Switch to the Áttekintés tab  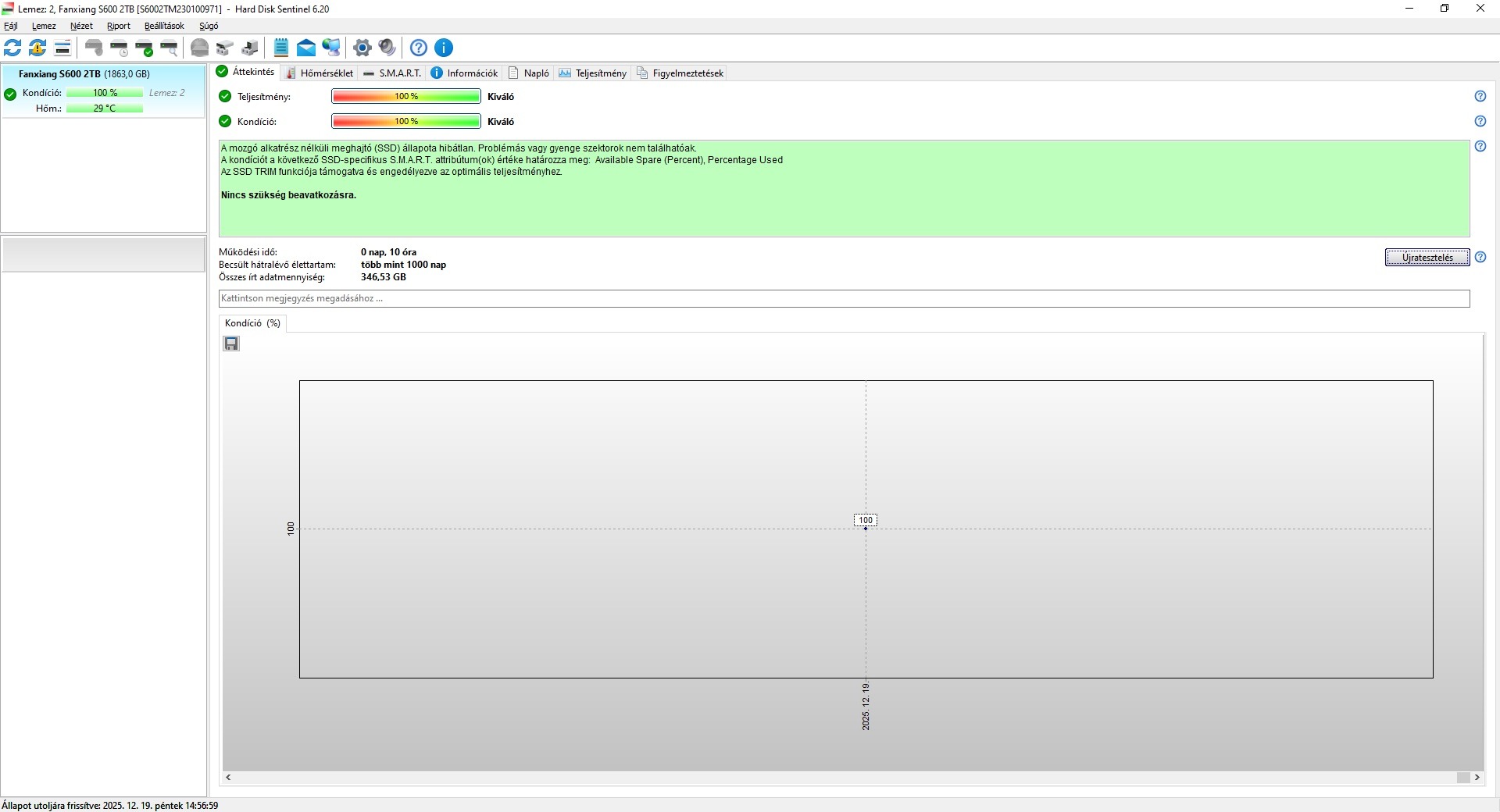click(246, 72)
